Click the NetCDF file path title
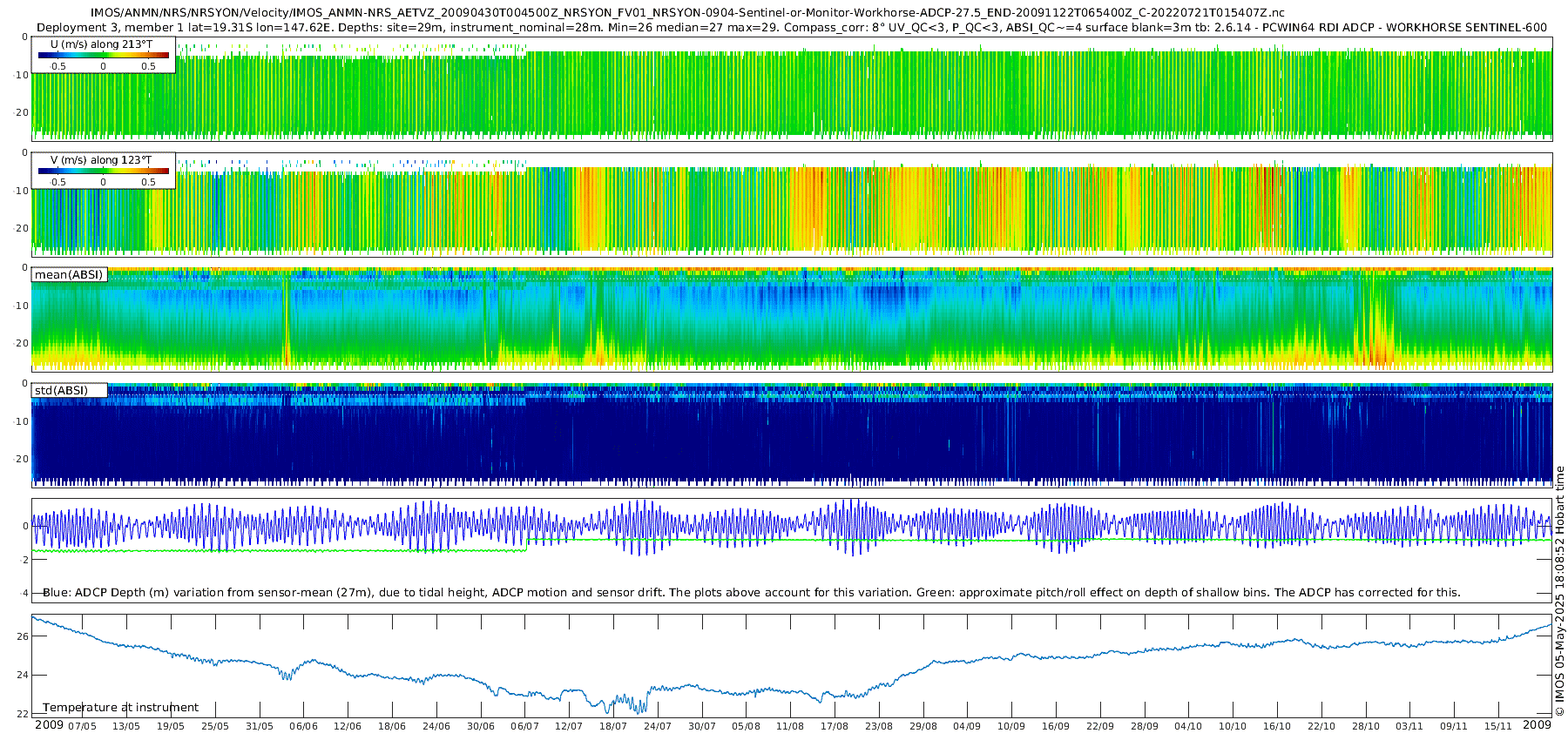Image resolution: width=1568 pixels, height=740 pixels. point(686,13)
